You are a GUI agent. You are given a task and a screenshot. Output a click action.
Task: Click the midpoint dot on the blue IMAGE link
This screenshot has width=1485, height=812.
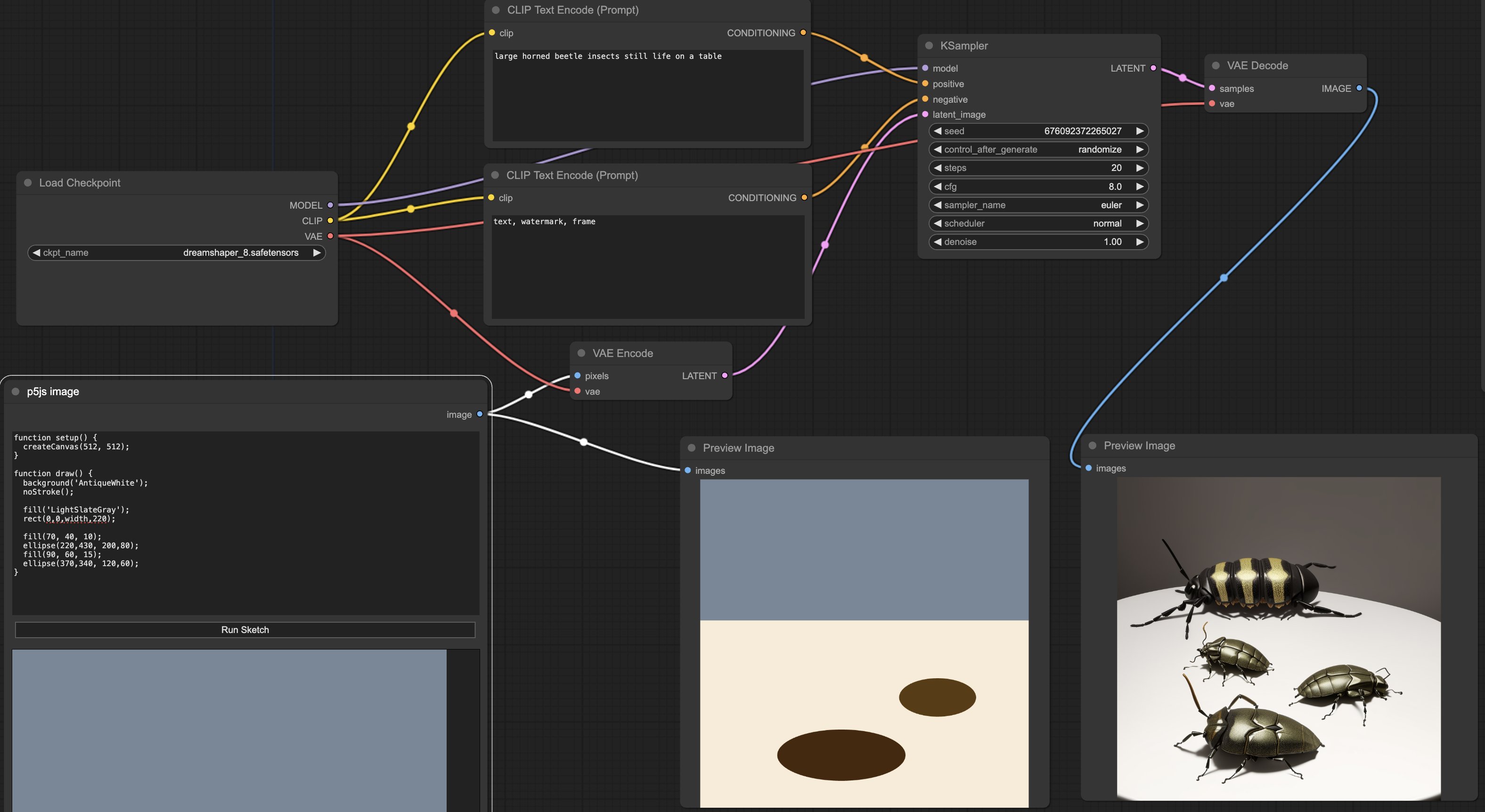coord(1224,278)
